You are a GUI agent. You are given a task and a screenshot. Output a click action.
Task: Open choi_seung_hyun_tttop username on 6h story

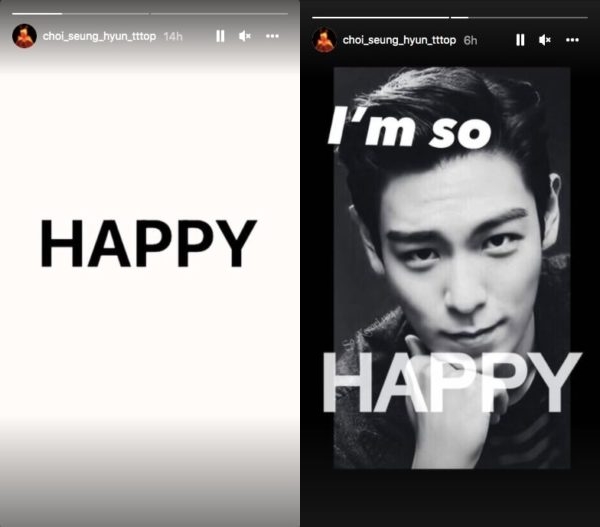point(399,40)
